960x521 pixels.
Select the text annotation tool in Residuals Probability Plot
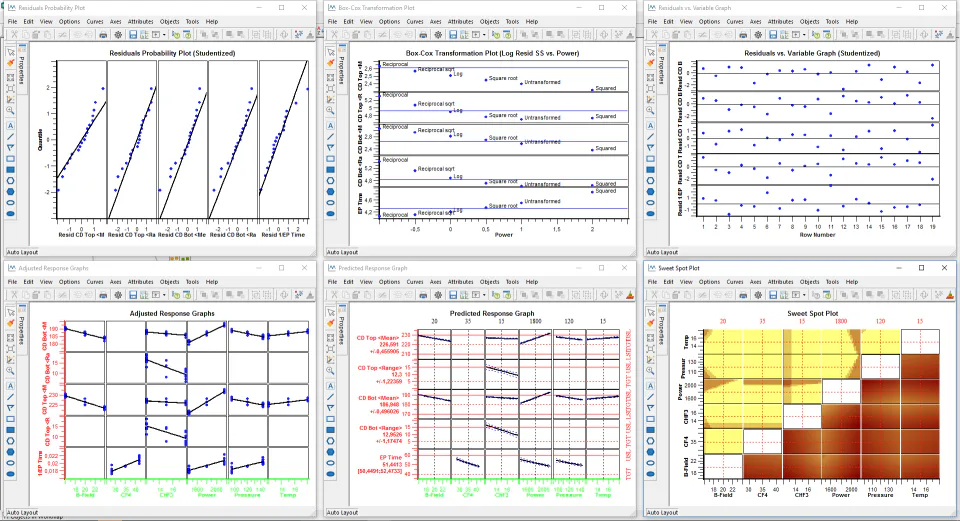tap(10, 126)
